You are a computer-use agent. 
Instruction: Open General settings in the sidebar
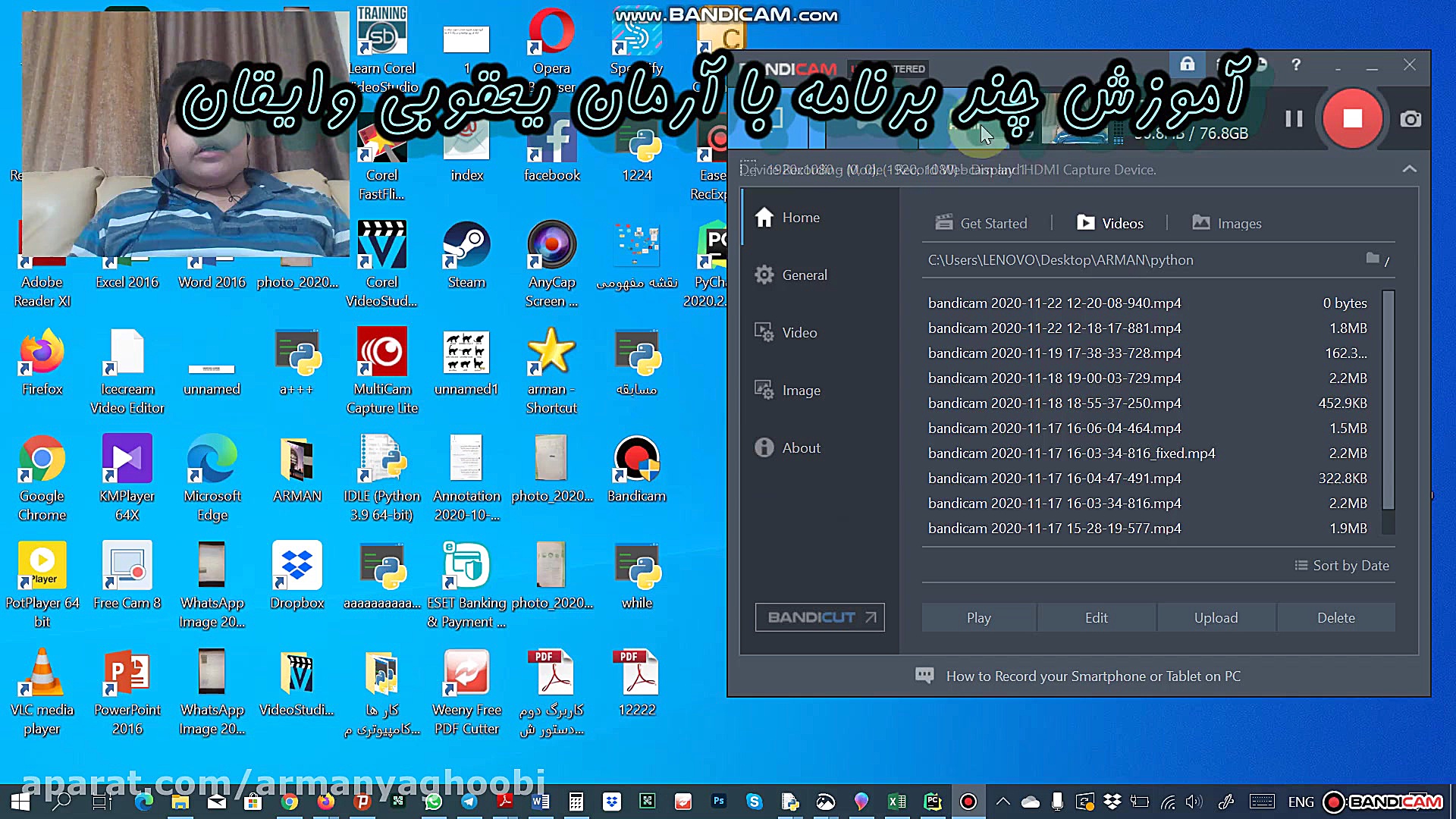pyautogui.click(x=804, y=275)
